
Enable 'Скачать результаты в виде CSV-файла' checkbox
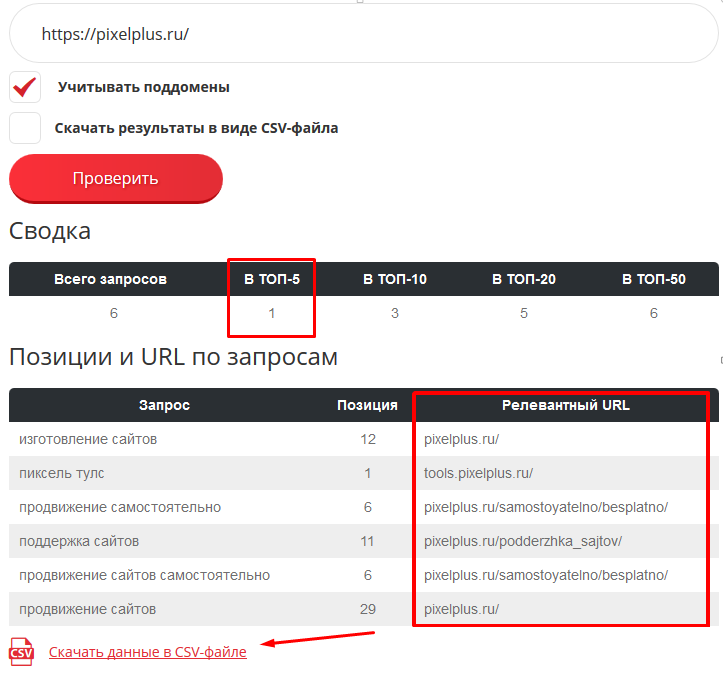click(x=25, y=128)
